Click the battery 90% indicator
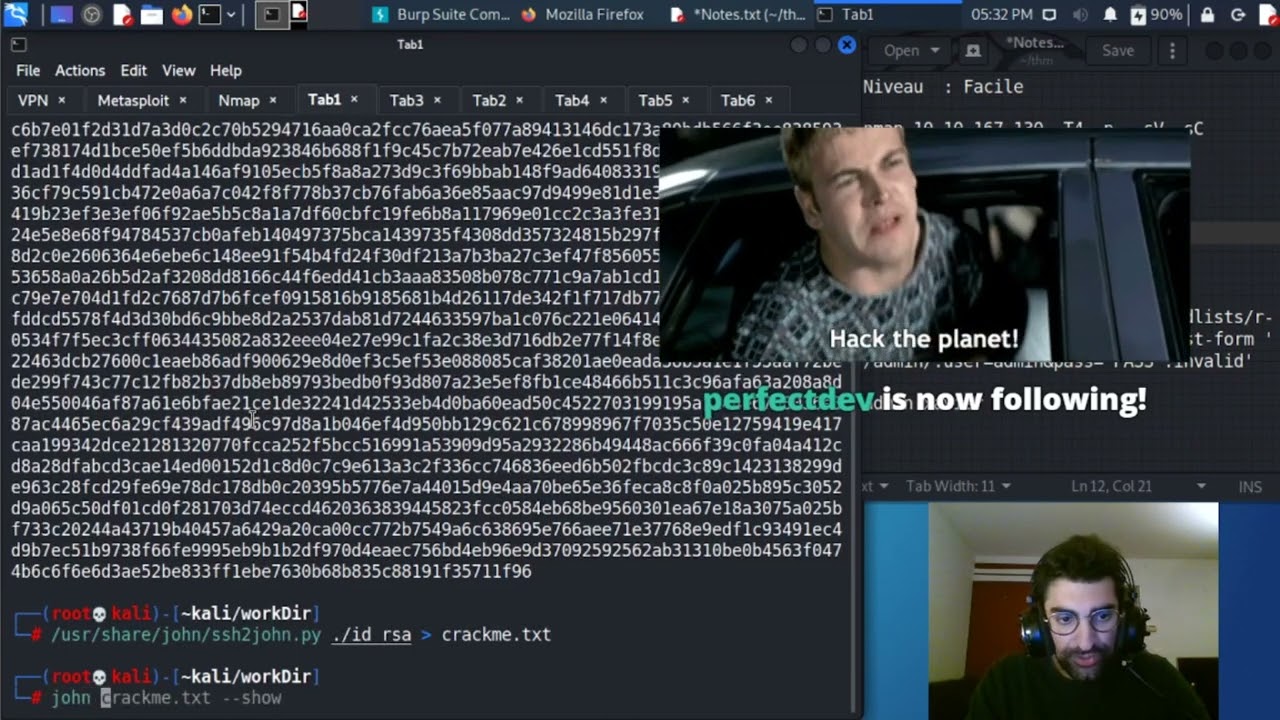The image size is (1280, 720). [1157, 14]
